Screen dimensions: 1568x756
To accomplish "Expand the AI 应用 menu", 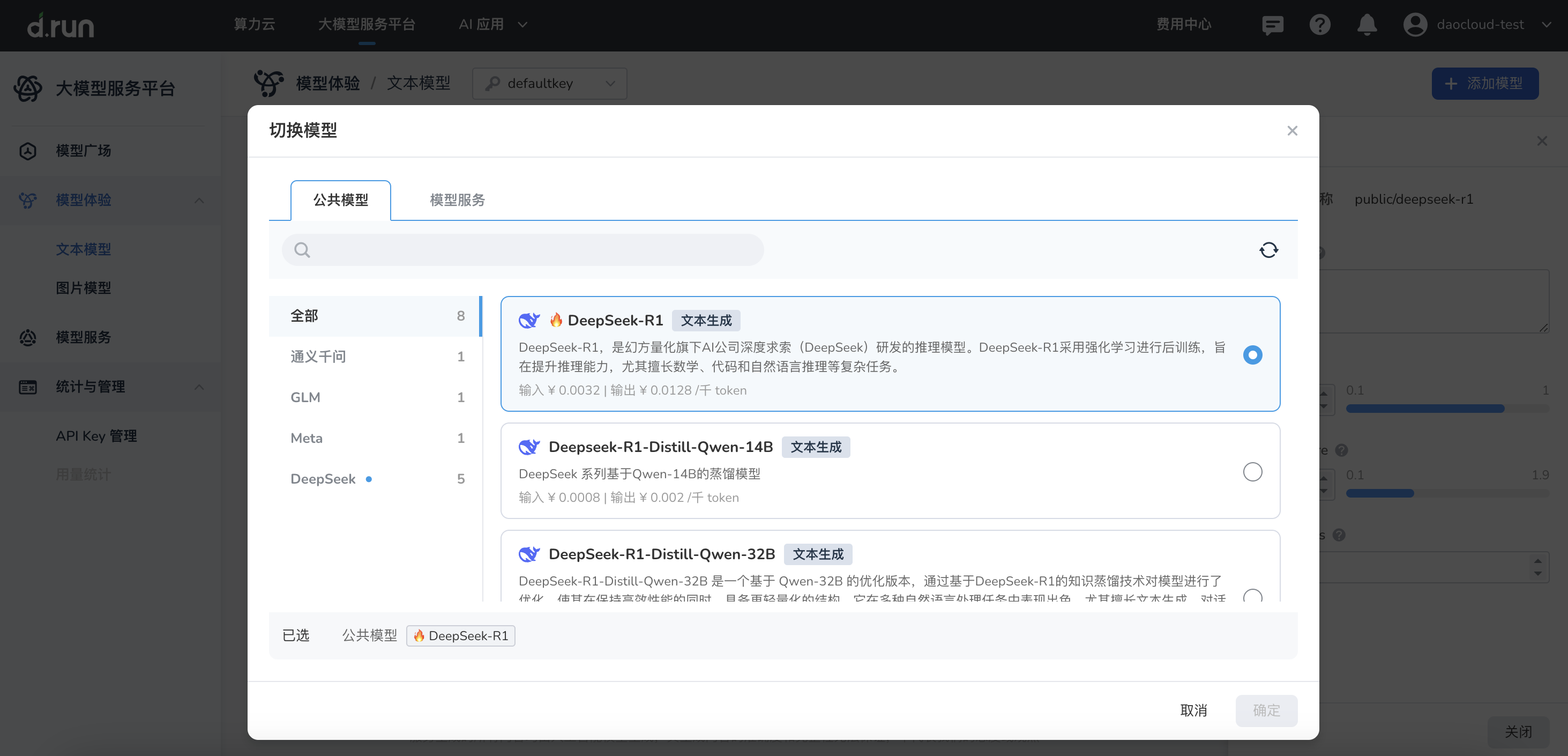I will [x=492, y=24].
